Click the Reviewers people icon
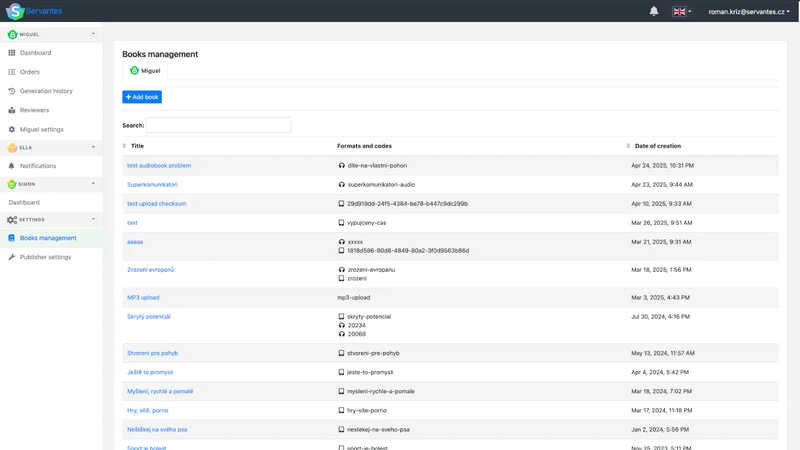The width and height of the screenshot is (800, 450). point(12,110)
